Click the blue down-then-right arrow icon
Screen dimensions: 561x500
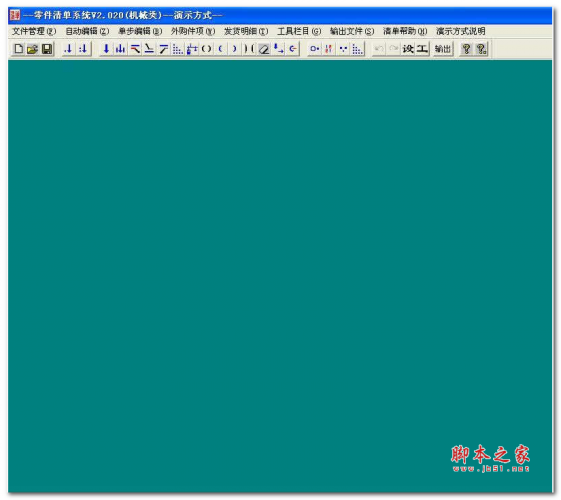(278, 49)
